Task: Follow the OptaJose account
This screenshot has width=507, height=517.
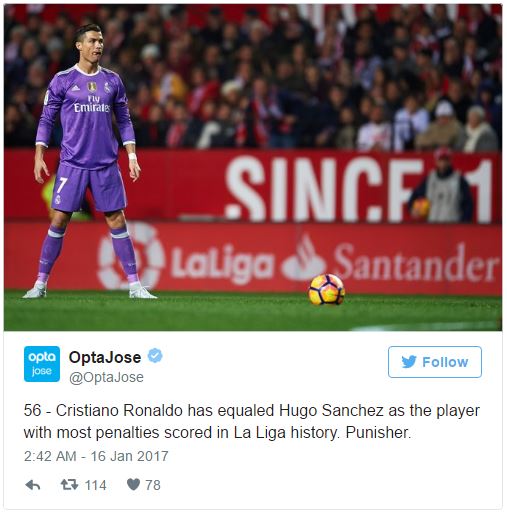Action: click(x=435, y=362)
